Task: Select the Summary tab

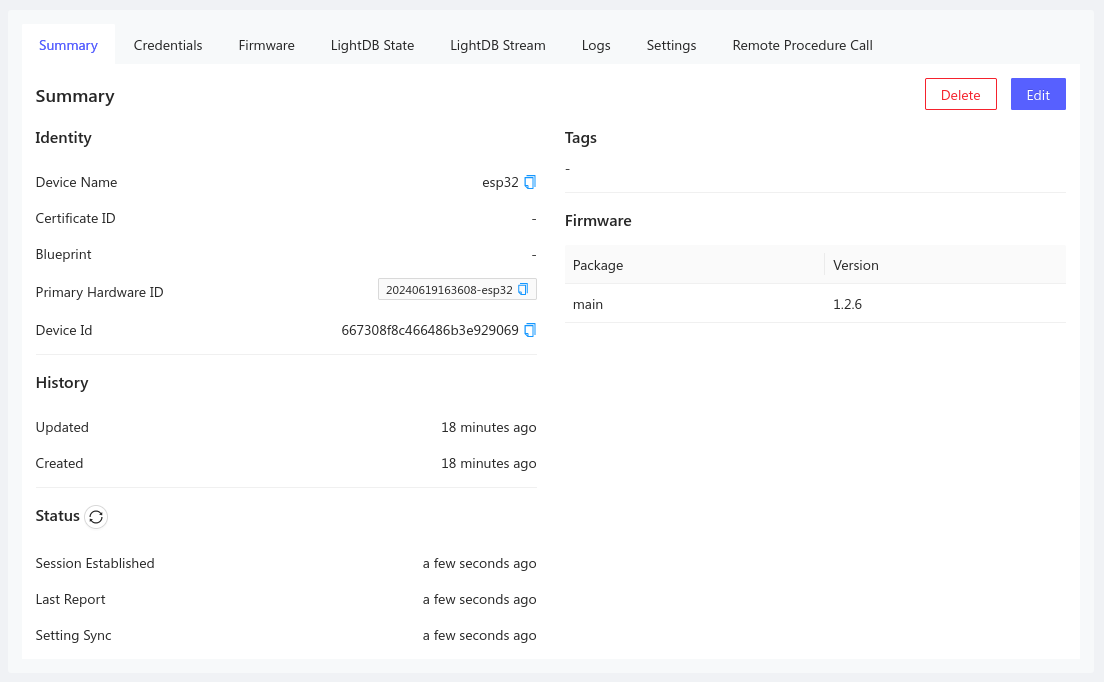Action: [x=67, y=45]
